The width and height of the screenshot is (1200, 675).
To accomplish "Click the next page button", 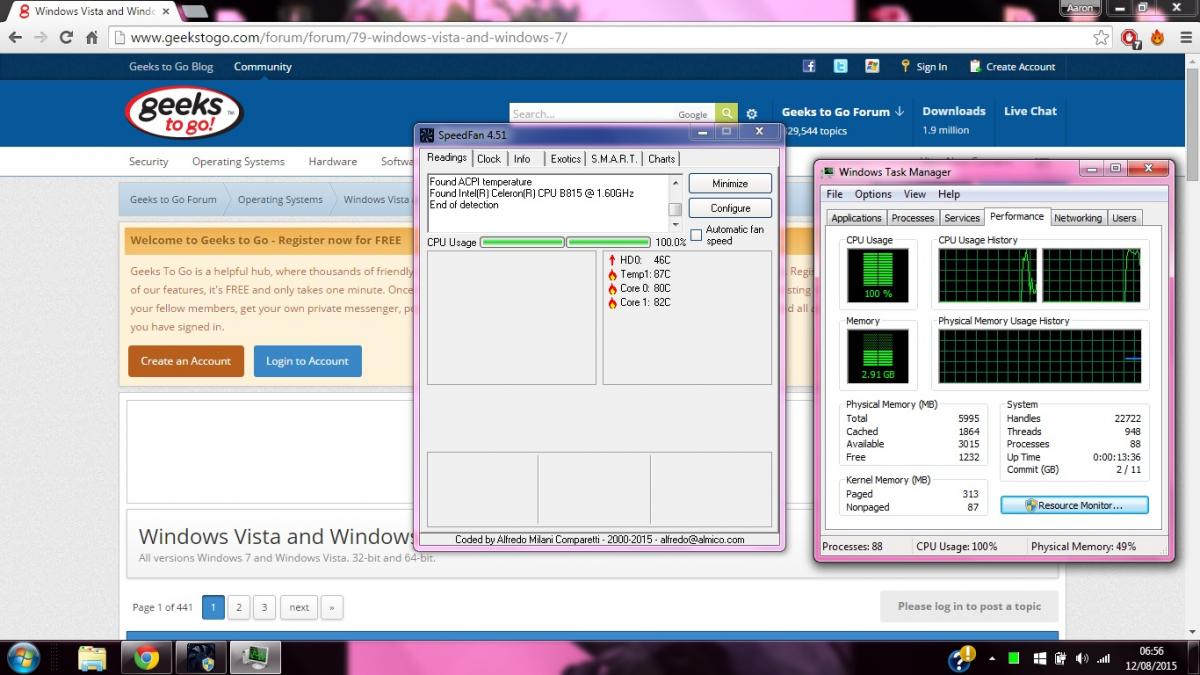I will (299, 607).
